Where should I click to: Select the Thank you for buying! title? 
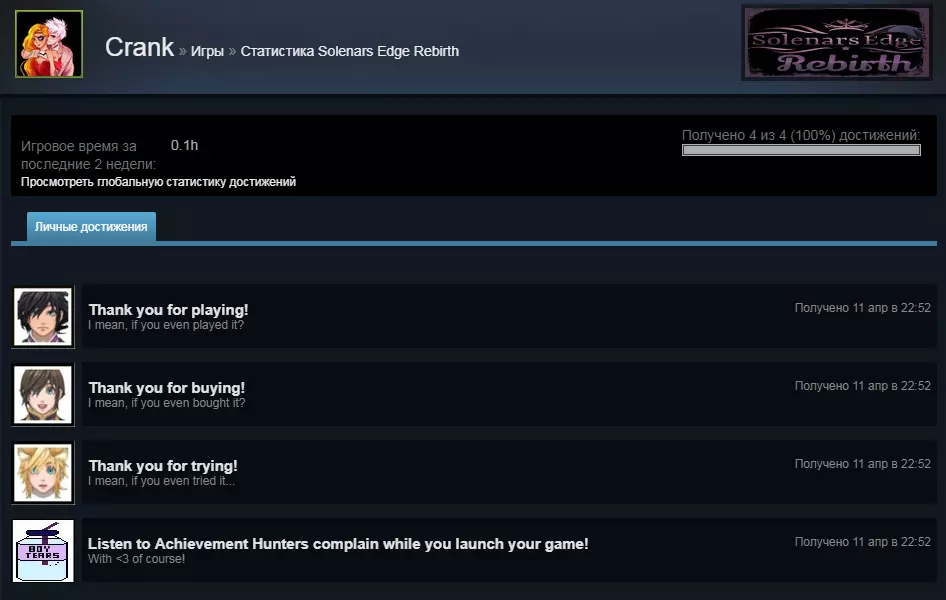[167, 388]
